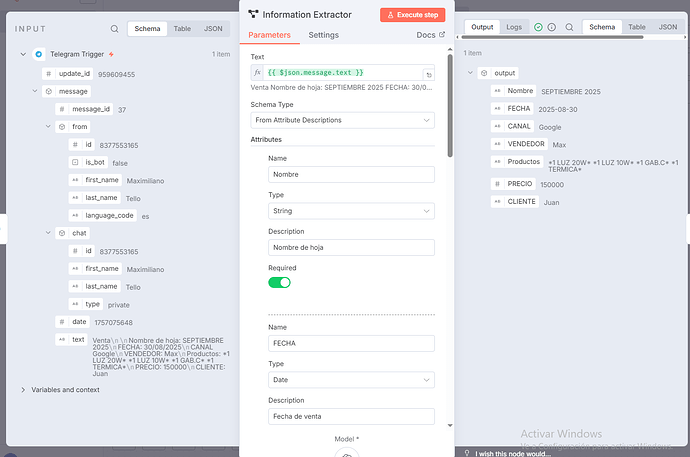Click the update_id schema pill
Image resolution: width=690 pixels, height=457 pixels.
68,73
